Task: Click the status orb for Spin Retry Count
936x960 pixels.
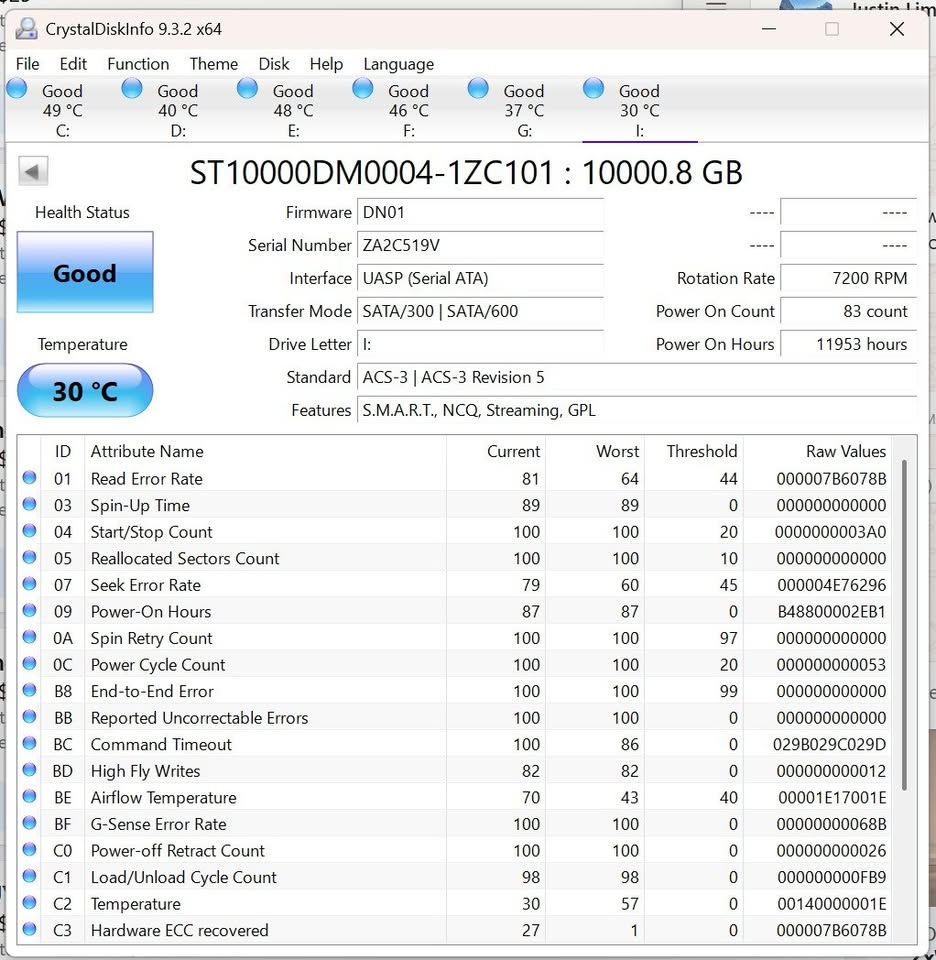Action: pyautogui.click(x=29, y=637)
